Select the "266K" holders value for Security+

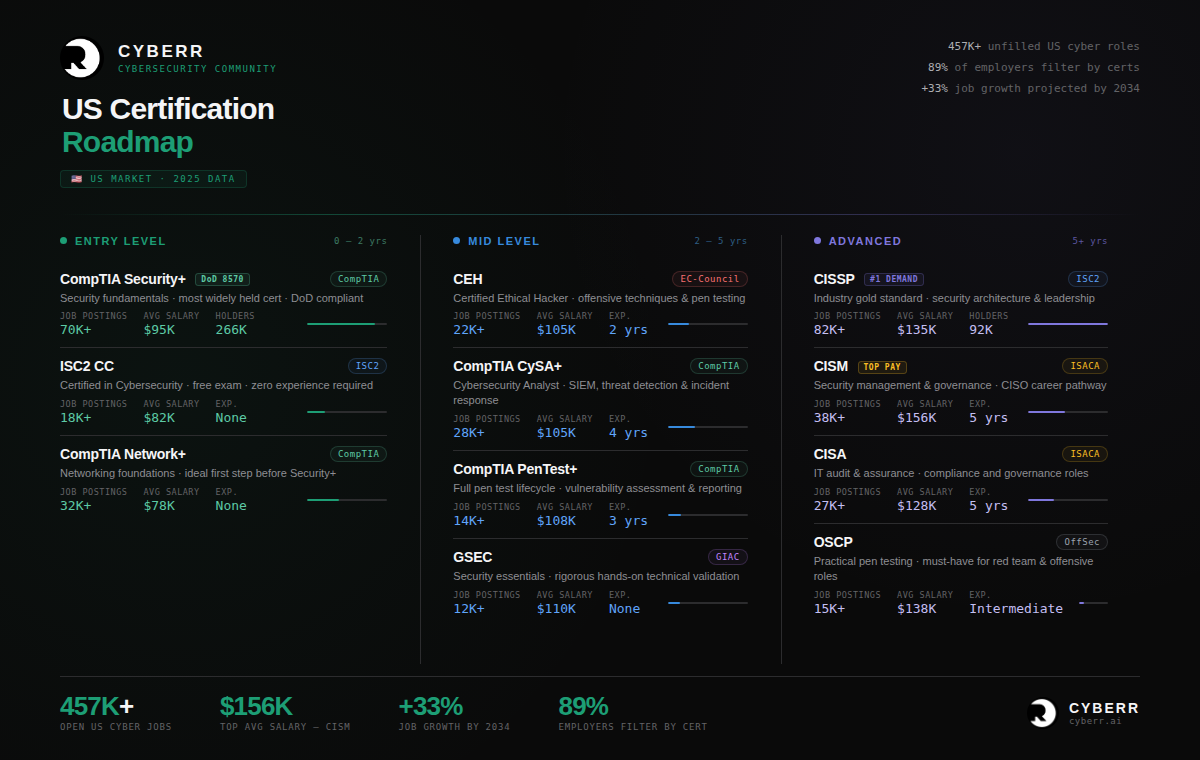tap(231, 330)
